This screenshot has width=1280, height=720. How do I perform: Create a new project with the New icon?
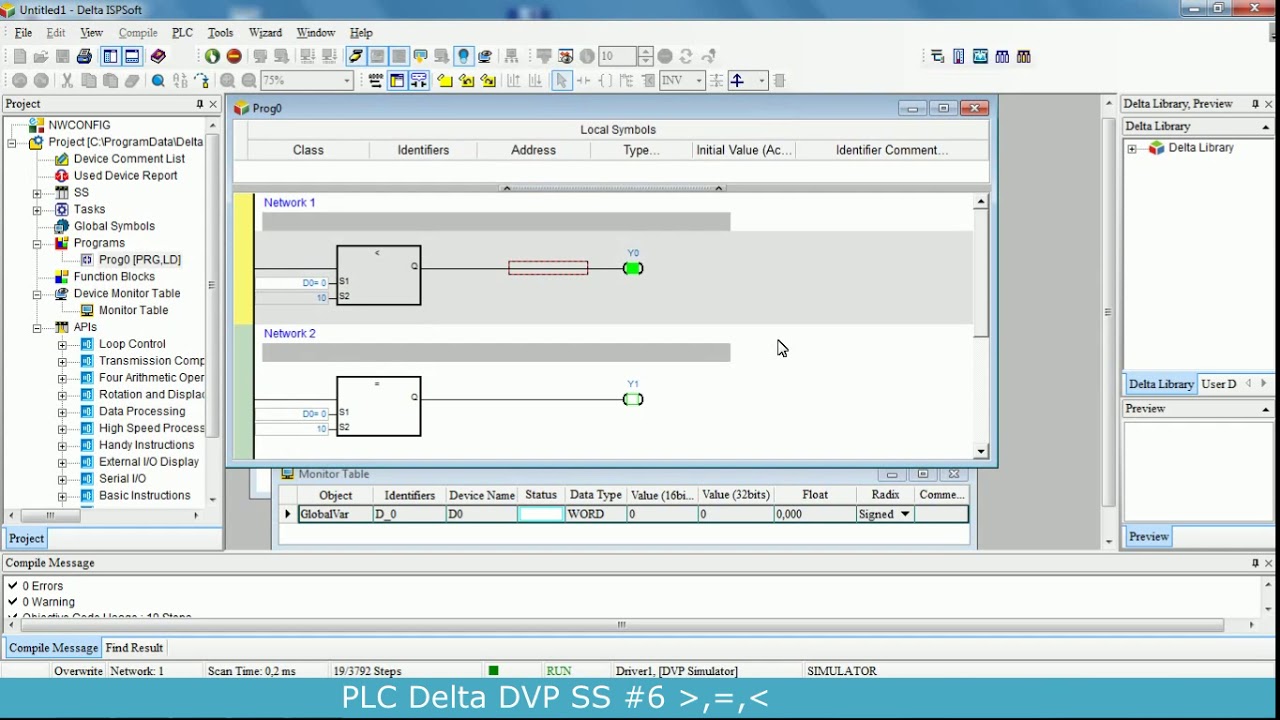tap(20, 56)
